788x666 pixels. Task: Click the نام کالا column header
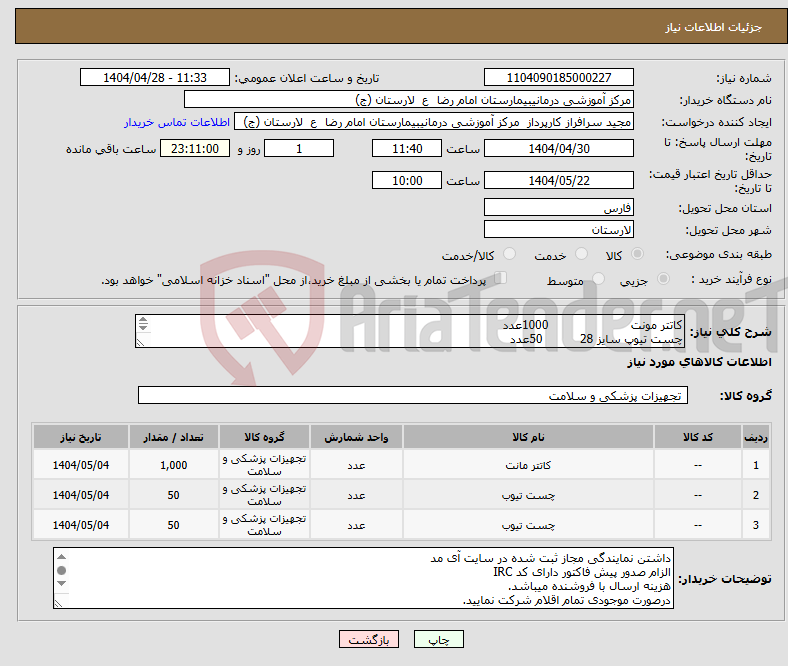(528, 437)
